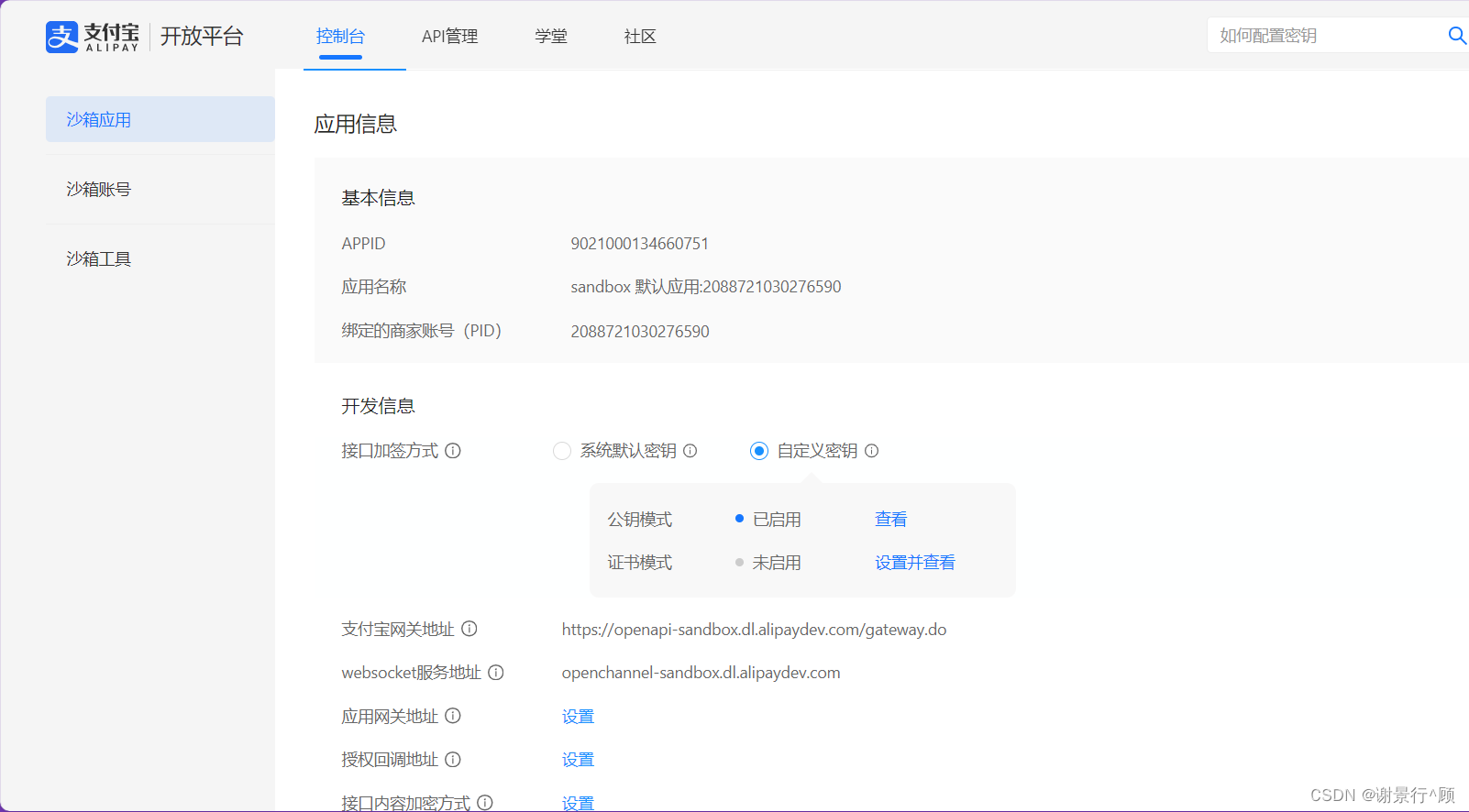Select the 自定义密钥 radio button
This screenshot has width=1469, height=812.
coord(759,451)
